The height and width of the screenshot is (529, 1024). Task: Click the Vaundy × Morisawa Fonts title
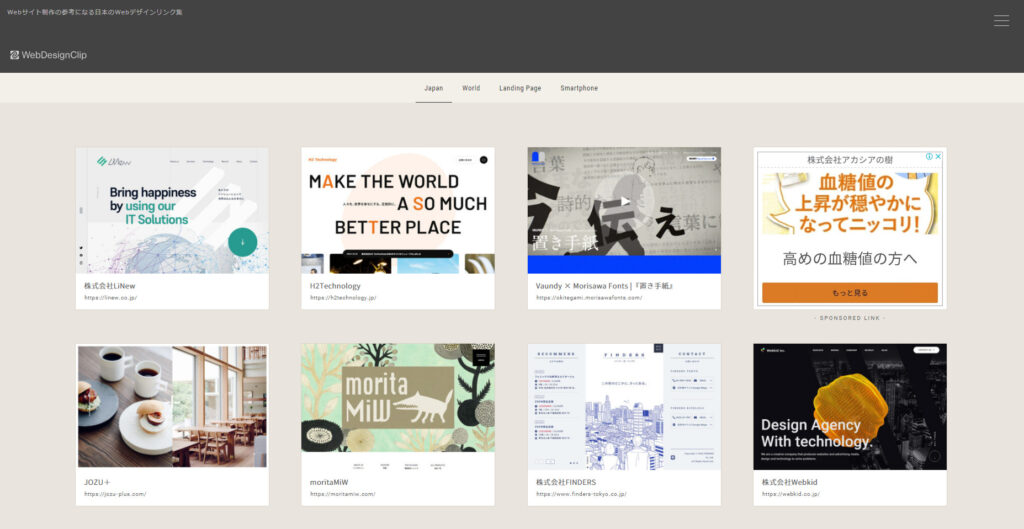[605, 286]
